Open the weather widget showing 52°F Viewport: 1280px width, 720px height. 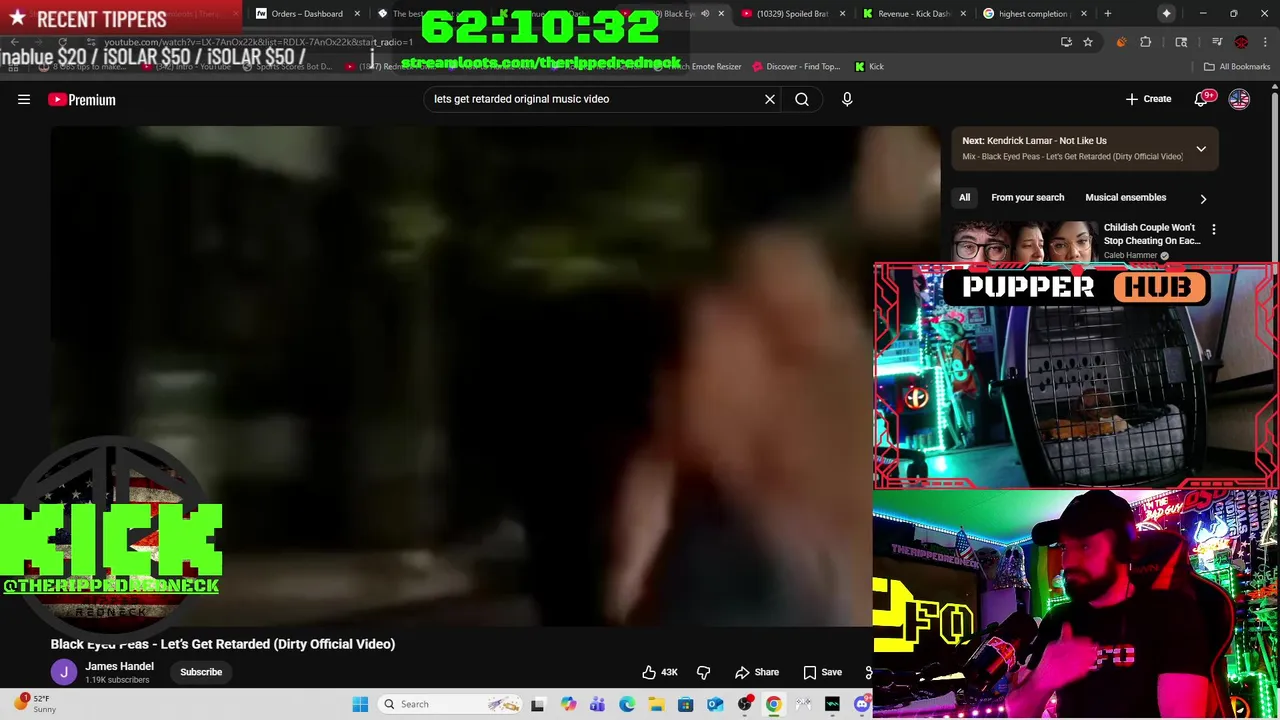point(36,704)
